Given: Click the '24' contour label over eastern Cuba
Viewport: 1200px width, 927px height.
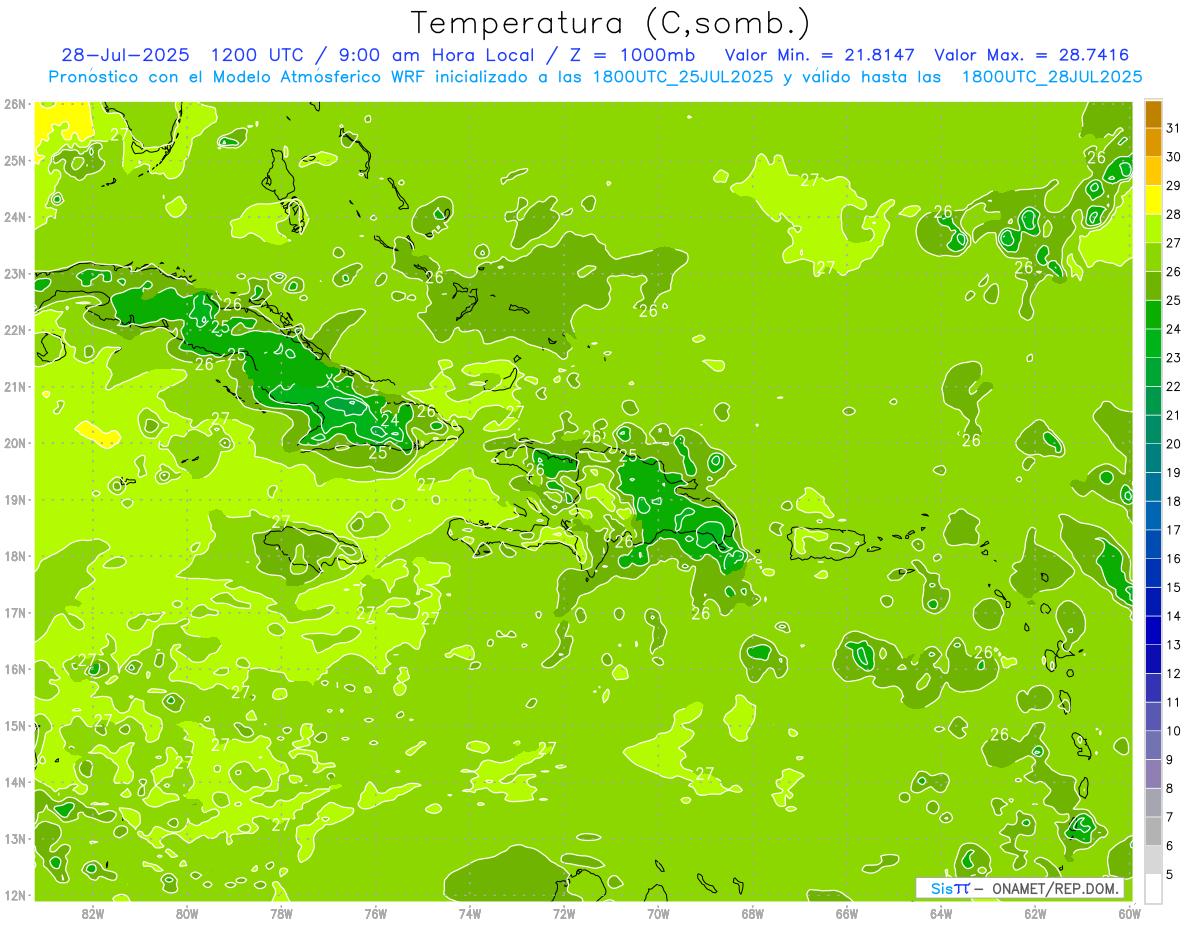Looking at the screenshot, I should coord(390,421).
